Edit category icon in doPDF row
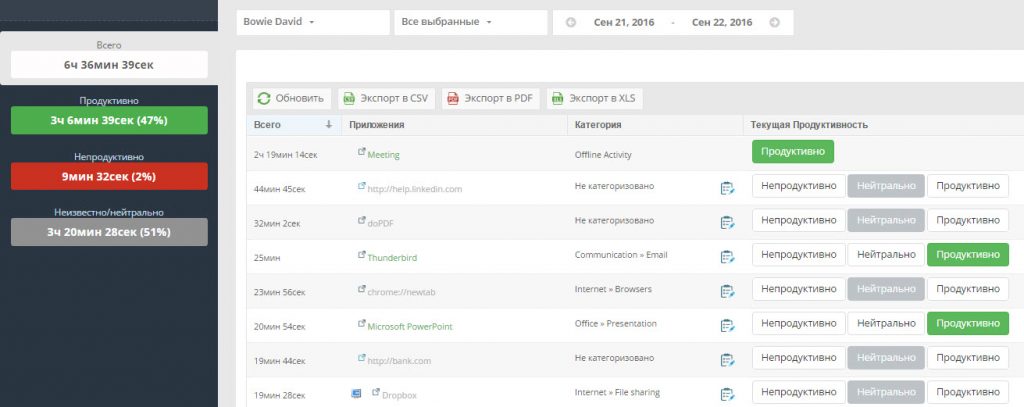This screenshot has width=1024, height=407. click(727, 223)
